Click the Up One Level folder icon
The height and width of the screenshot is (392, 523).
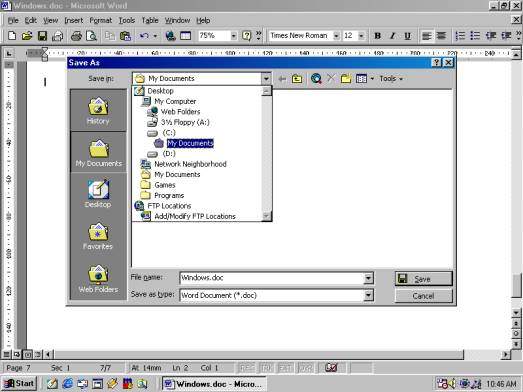(x=297, y=79)
